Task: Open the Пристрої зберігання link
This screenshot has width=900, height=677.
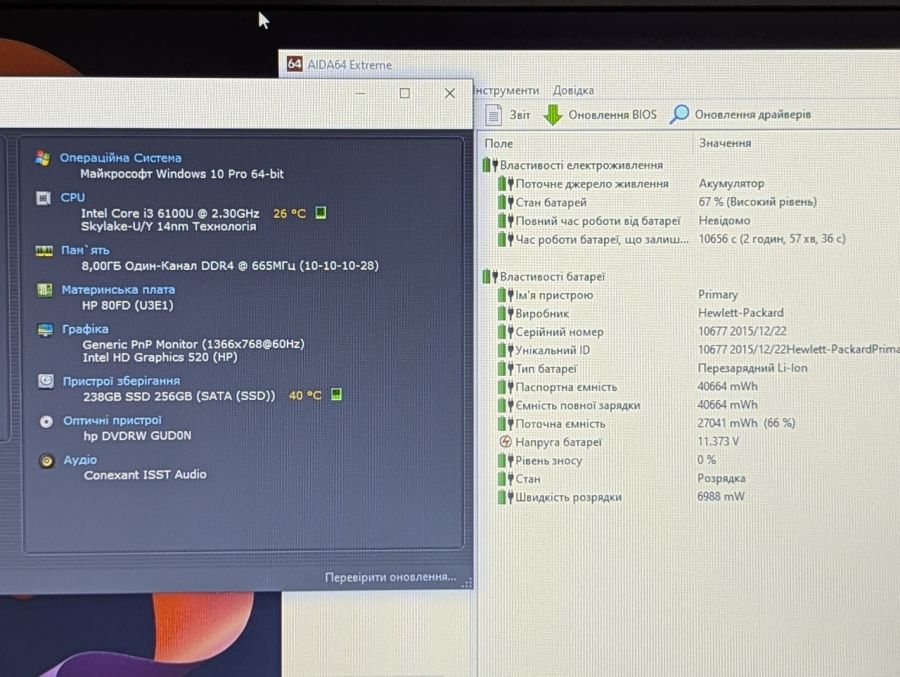Action: click(121, 381)
